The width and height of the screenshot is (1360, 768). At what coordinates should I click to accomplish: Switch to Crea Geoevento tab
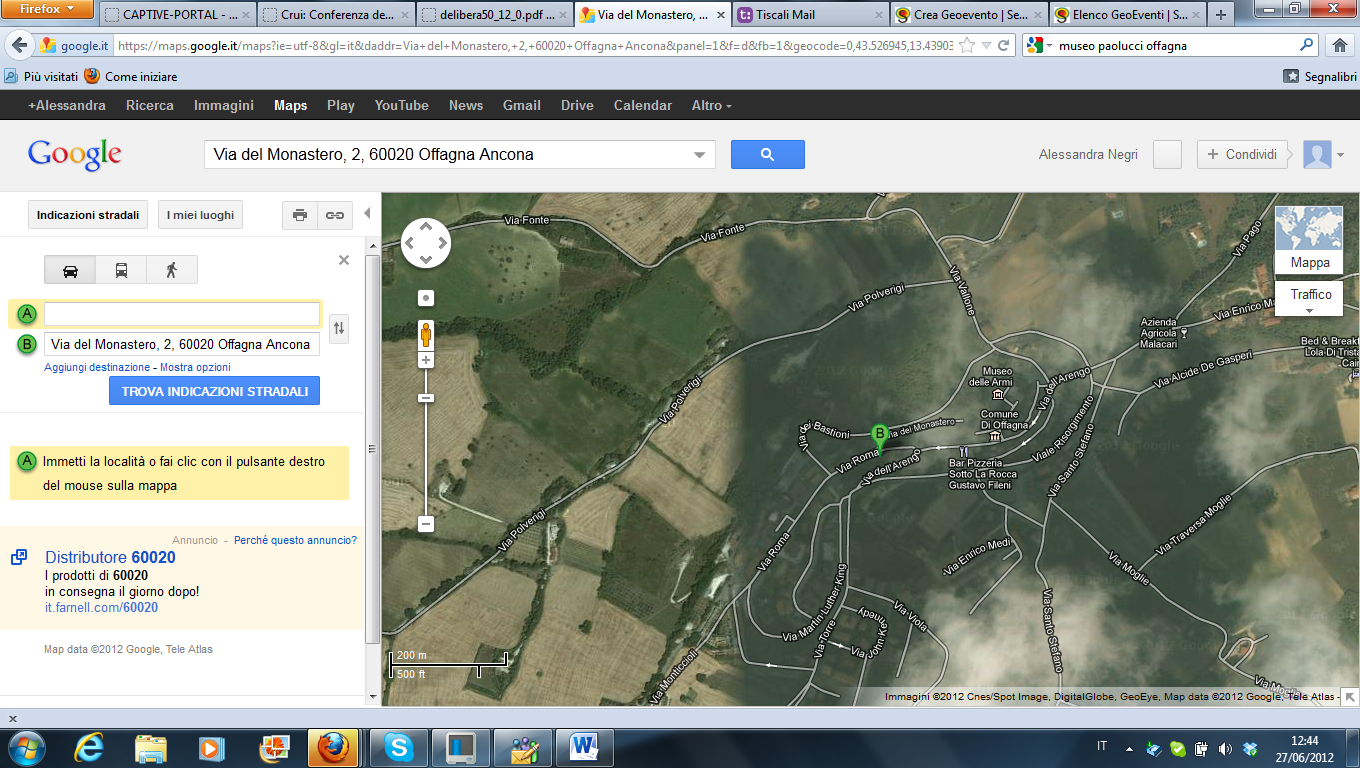pyautogui.click(x=968, y=15)
